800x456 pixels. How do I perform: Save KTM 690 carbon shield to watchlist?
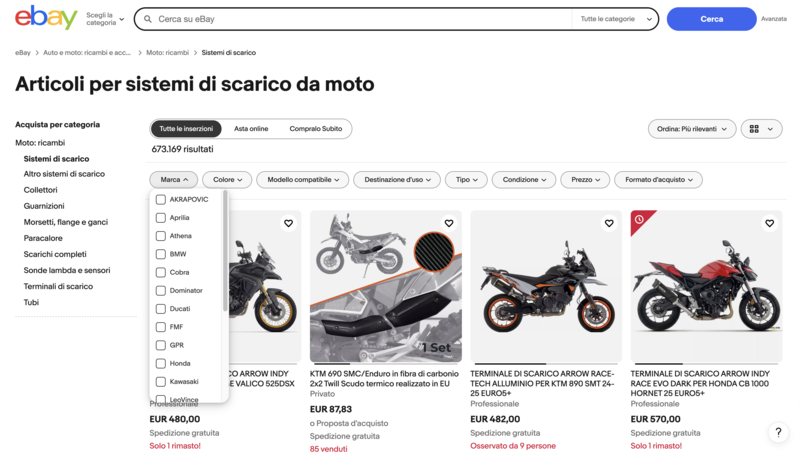pos(448,223)
